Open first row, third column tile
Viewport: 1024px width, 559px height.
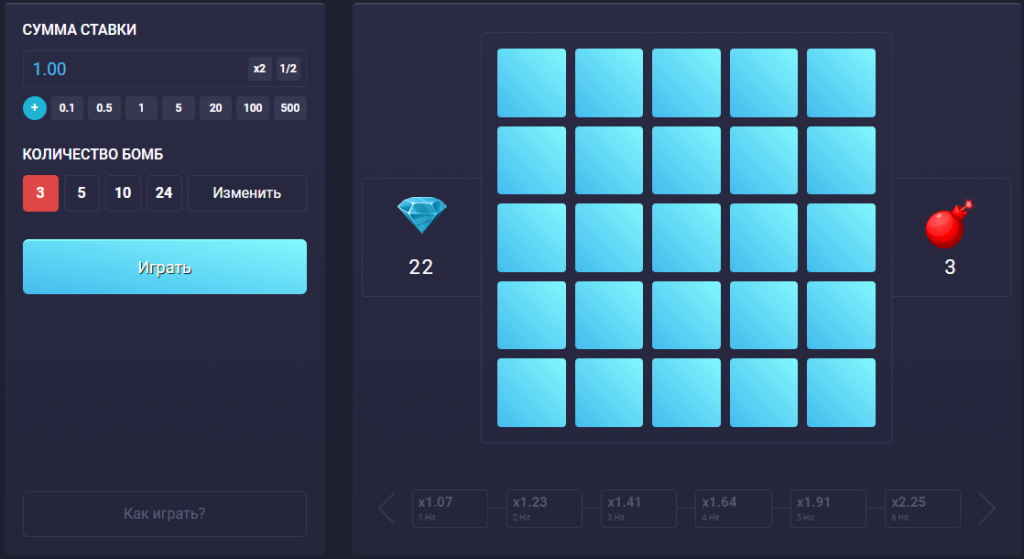tap(686, 83)
